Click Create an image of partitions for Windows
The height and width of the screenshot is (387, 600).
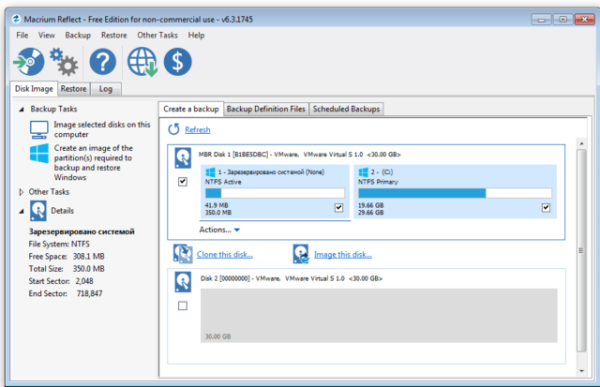93,163
